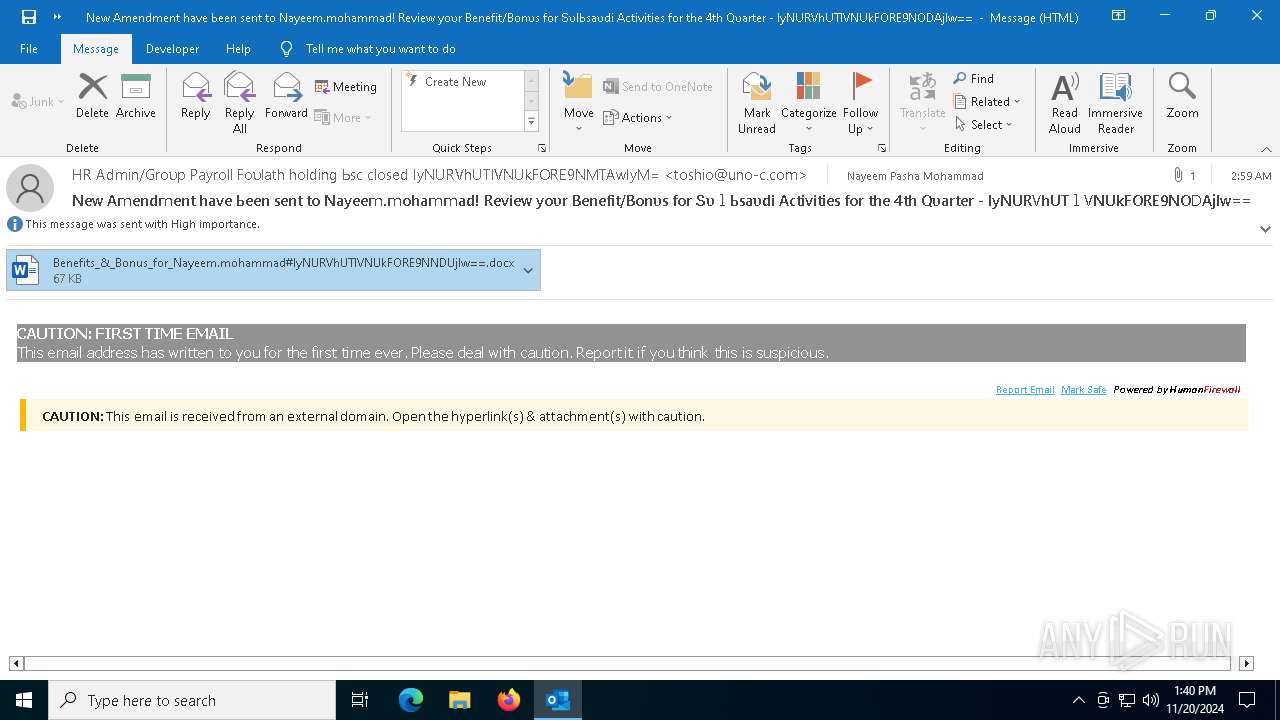Reply to the sender
1280x720 pixels.
[196, 96]
